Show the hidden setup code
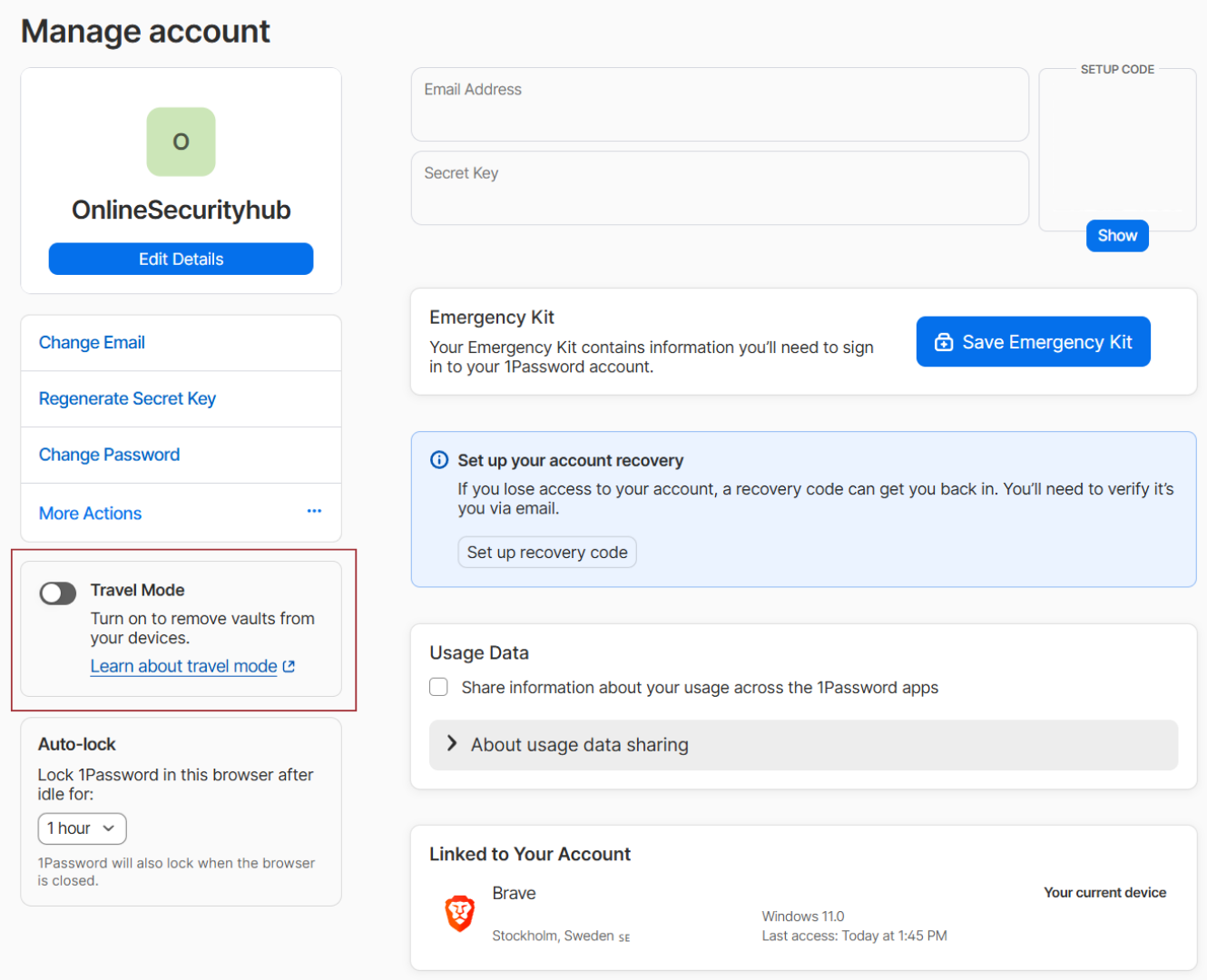This screenshot has width=1207, height=980. (x=1116, y=236)
